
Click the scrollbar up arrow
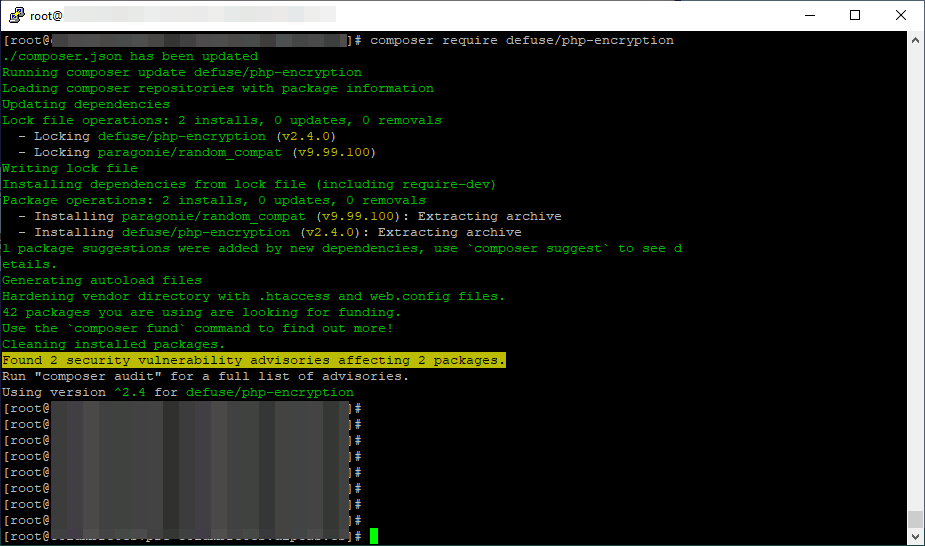click(x=915, y=40)
